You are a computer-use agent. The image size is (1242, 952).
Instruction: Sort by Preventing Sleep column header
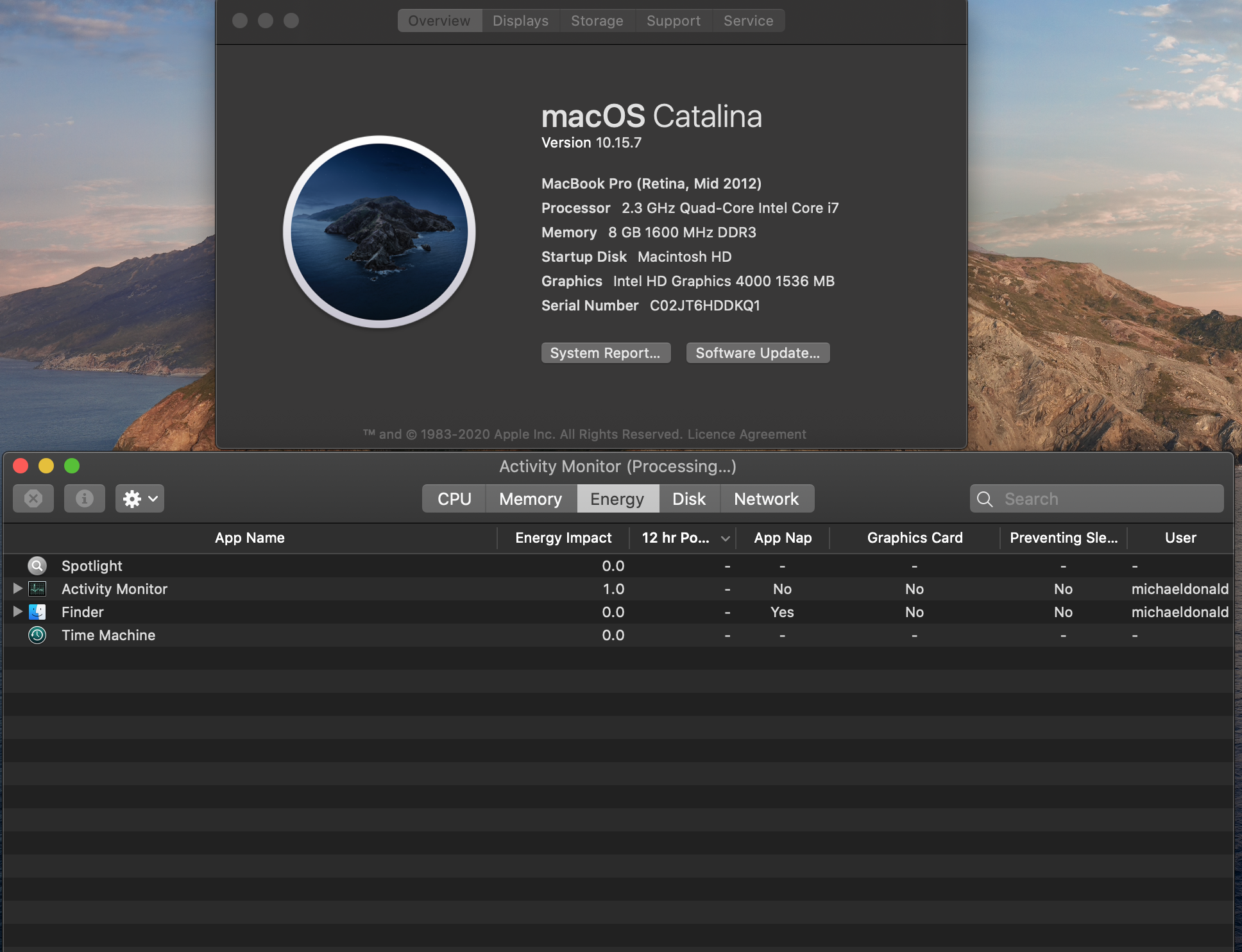[x=1064, y=538]
